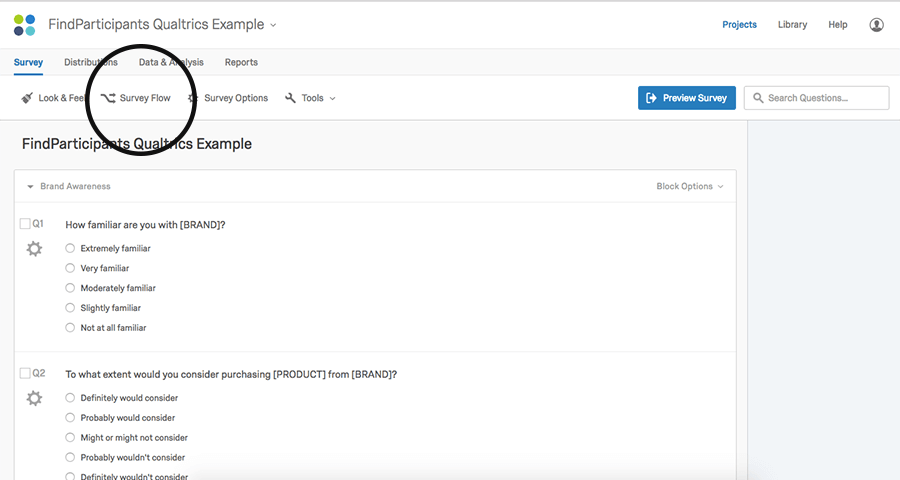Click the Preview Survey exit-arrow icon
The image size is (900, 480).
[651, 98]
